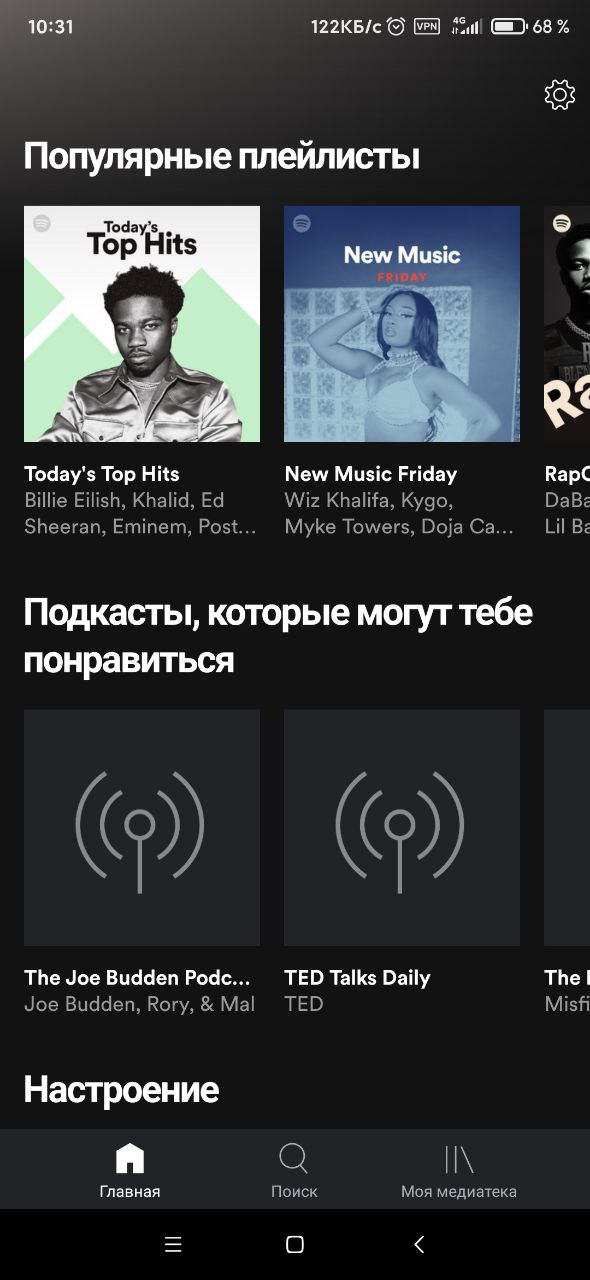Open Today's Top Hits cover art
The height and width of the screenshot is (1280, 590).
[142, 324]
